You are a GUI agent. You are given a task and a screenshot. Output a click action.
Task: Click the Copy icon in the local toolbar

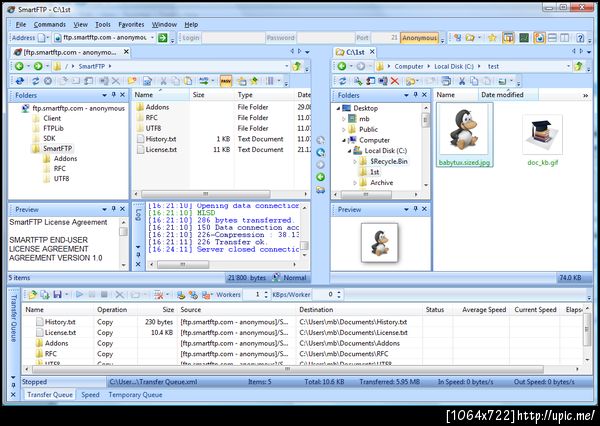click(x=474, y=81)
